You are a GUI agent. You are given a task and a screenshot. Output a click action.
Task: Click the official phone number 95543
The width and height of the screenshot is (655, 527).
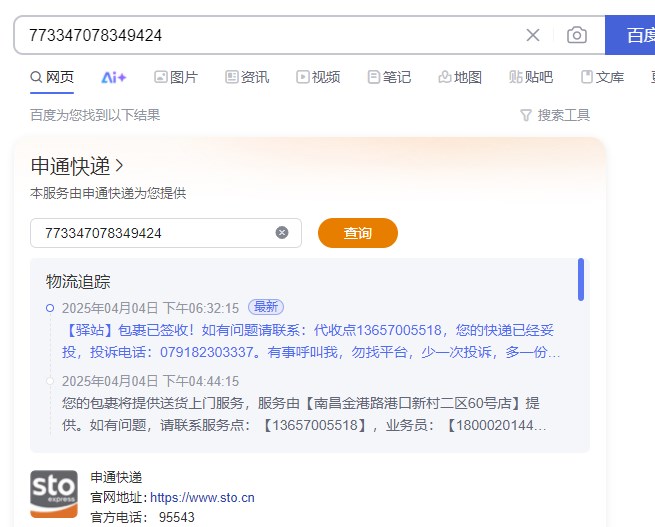(x=177, y=517)
